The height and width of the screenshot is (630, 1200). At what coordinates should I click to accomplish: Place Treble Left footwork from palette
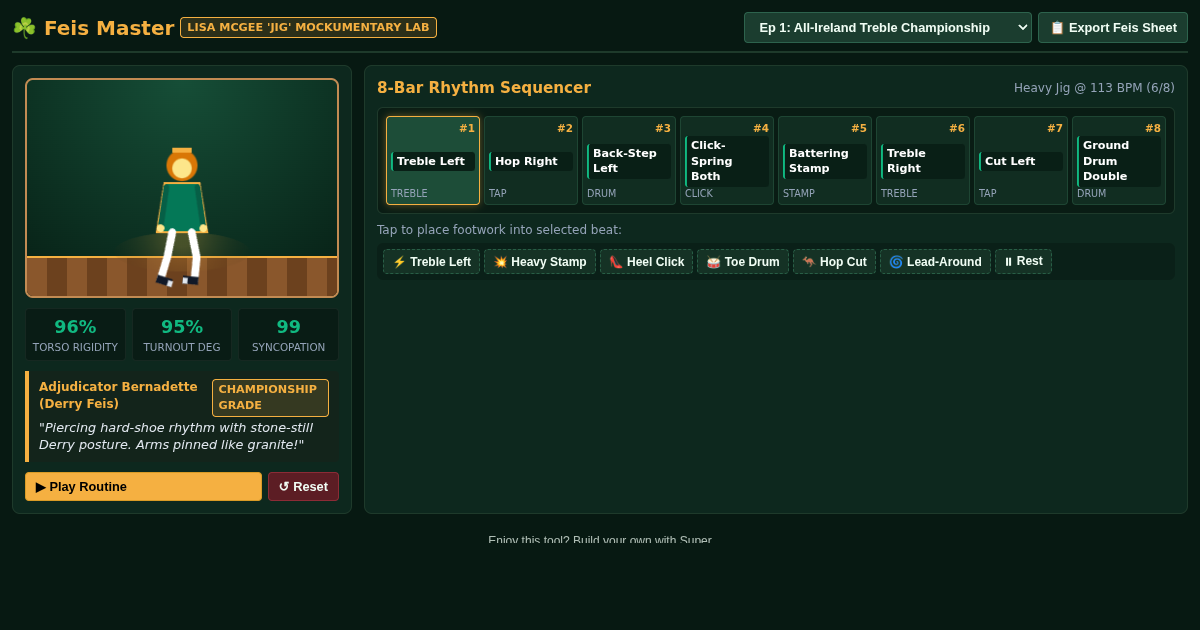[x=431, y=262]
